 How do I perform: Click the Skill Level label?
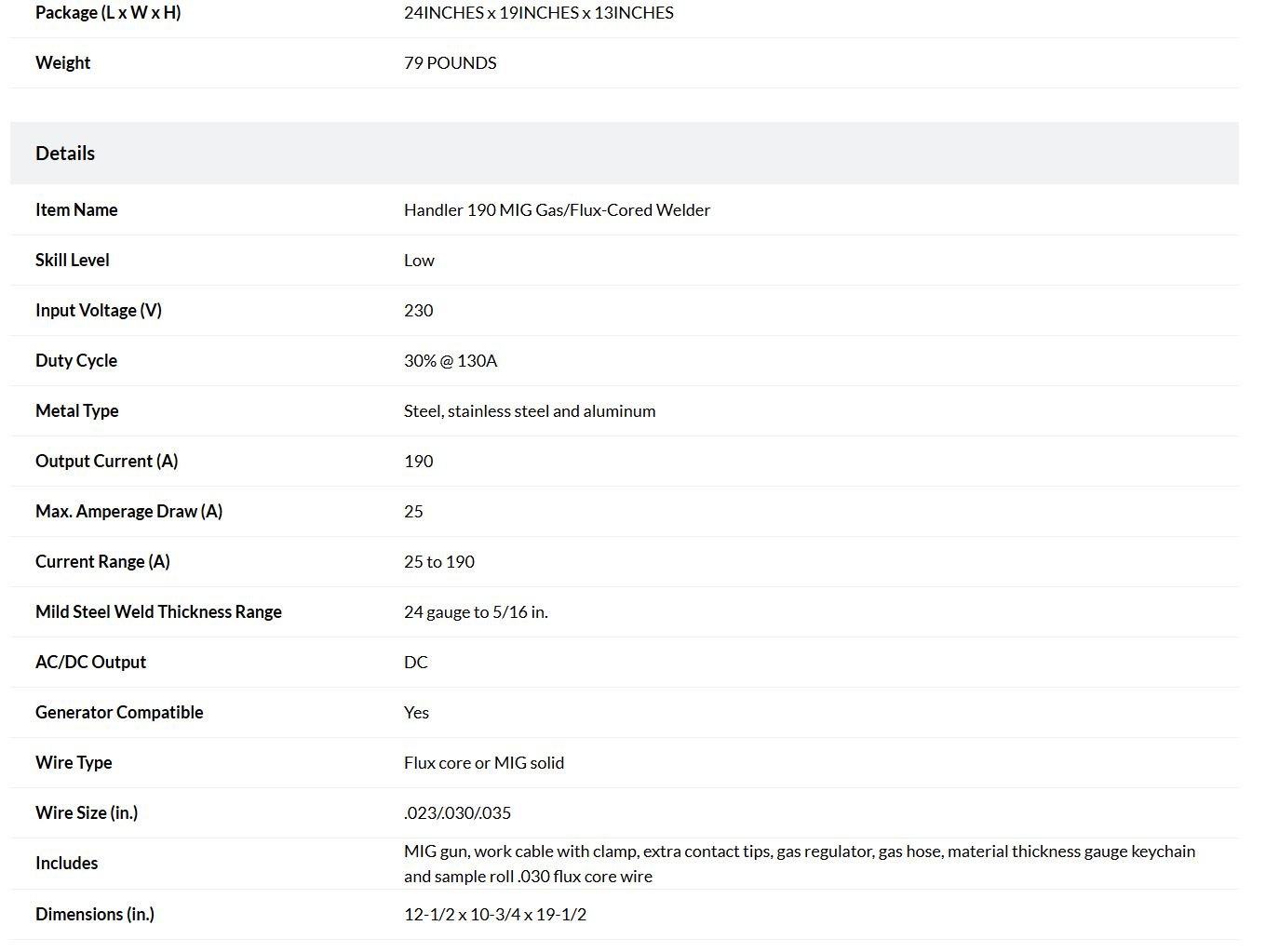(73, 260)
